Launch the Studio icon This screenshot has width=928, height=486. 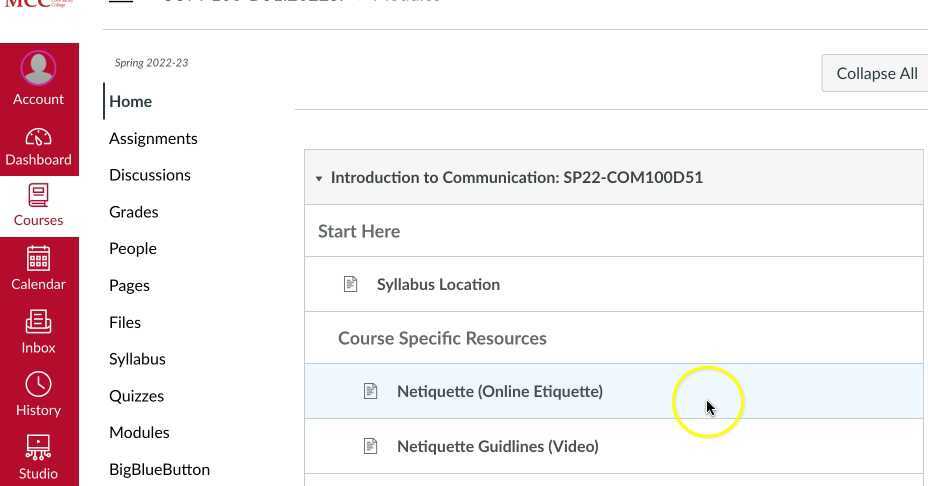(38, 447)
